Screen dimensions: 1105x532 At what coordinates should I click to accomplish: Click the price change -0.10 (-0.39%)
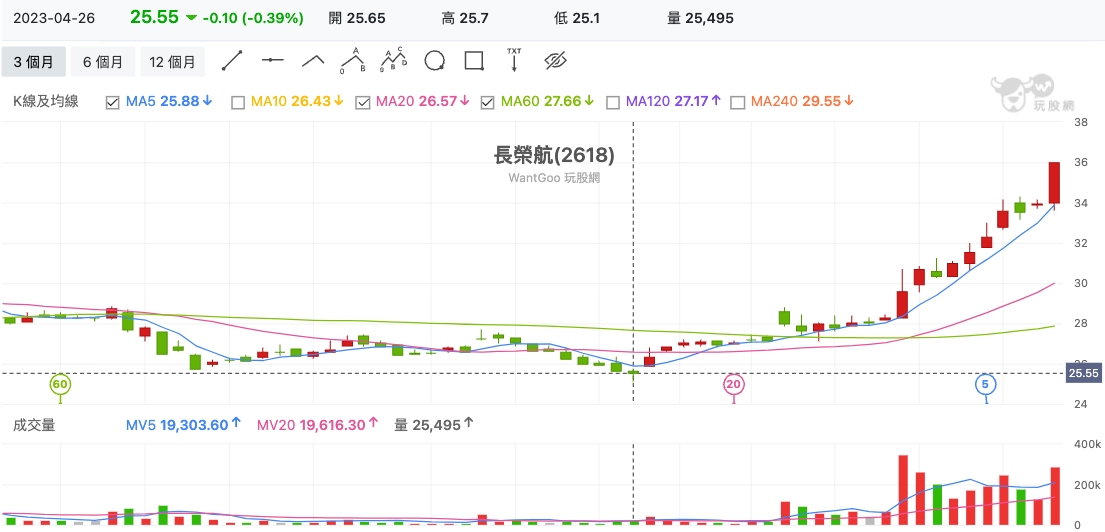(253, 18)
